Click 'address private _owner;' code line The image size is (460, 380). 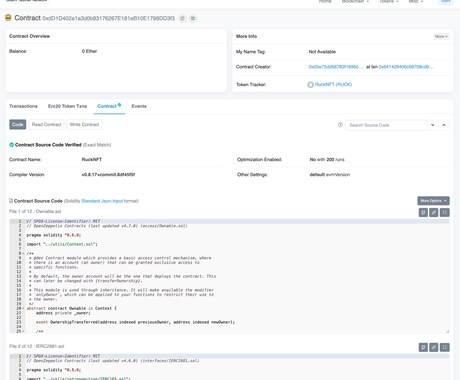63,313
